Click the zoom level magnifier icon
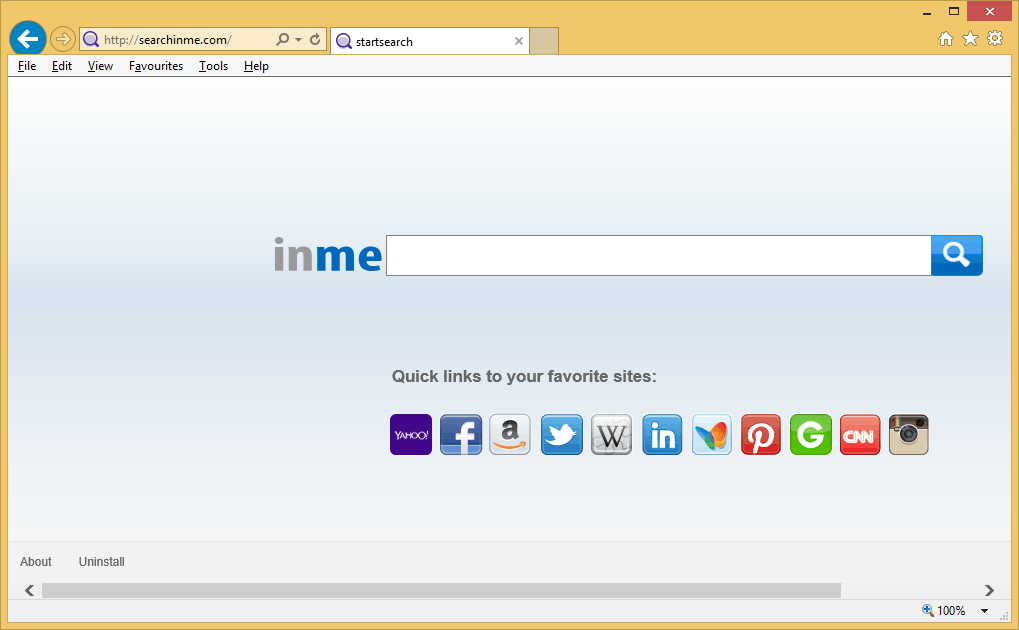The height and width of the screenshot is (630, 1019). [928, 610]
